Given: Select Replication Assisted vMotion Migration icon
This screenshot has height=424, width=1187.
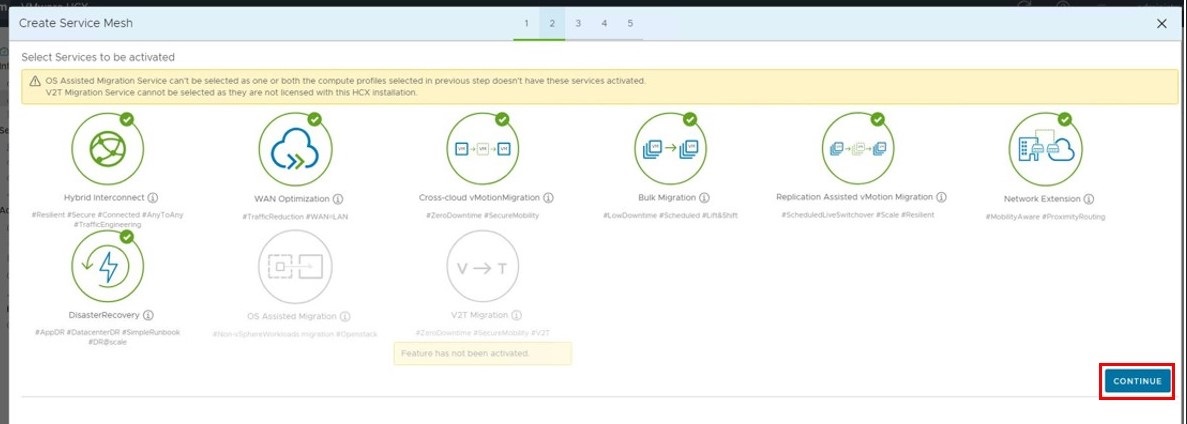Looking at the screenshot, I should (x=855, y=149).
